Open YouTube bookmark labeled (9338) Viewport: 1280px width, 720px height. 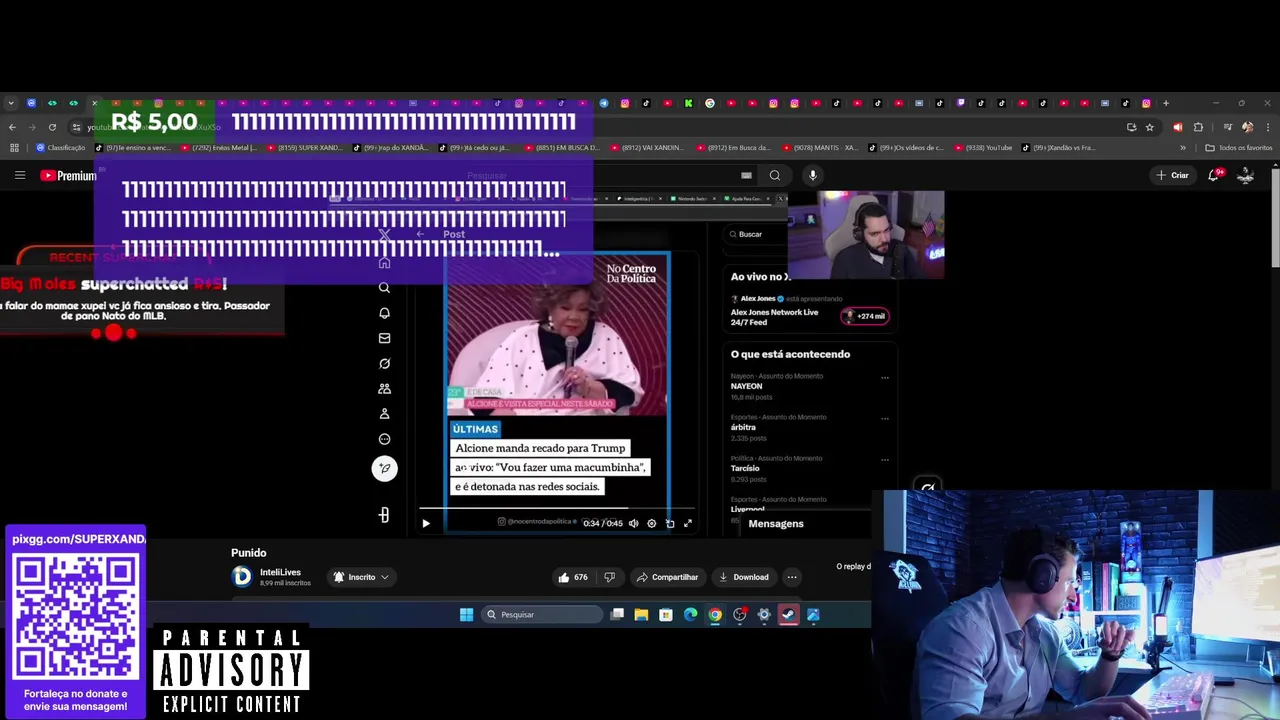pos(982,147)
